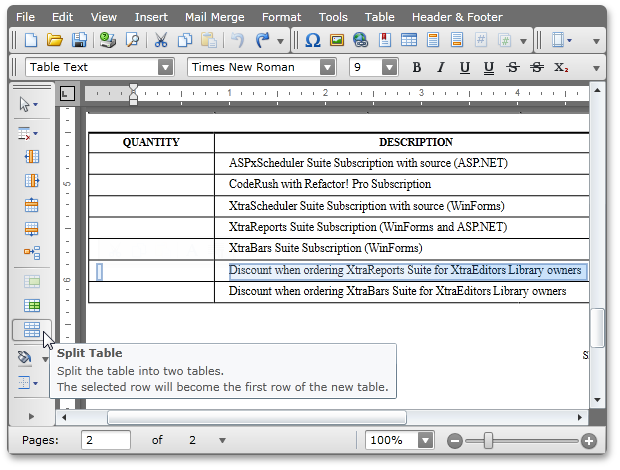Click the CodeRush with Refactor! table cell

click(401, 185)
